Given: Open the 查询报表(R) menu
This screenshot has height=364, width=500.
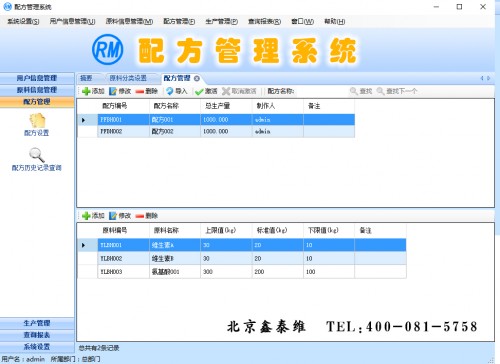Looking at the screenshot, I should 264,22.
